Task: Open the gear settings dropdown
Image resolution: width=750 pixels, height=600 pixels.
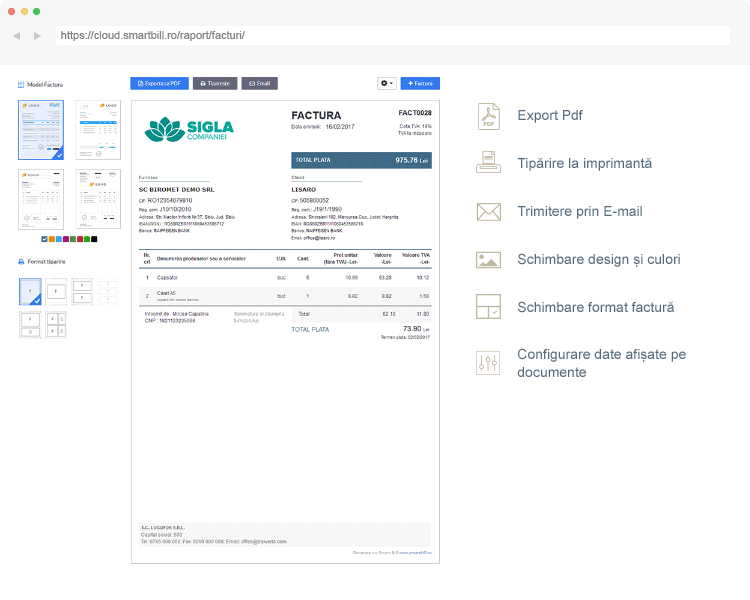Action: (x=386, y=84)
